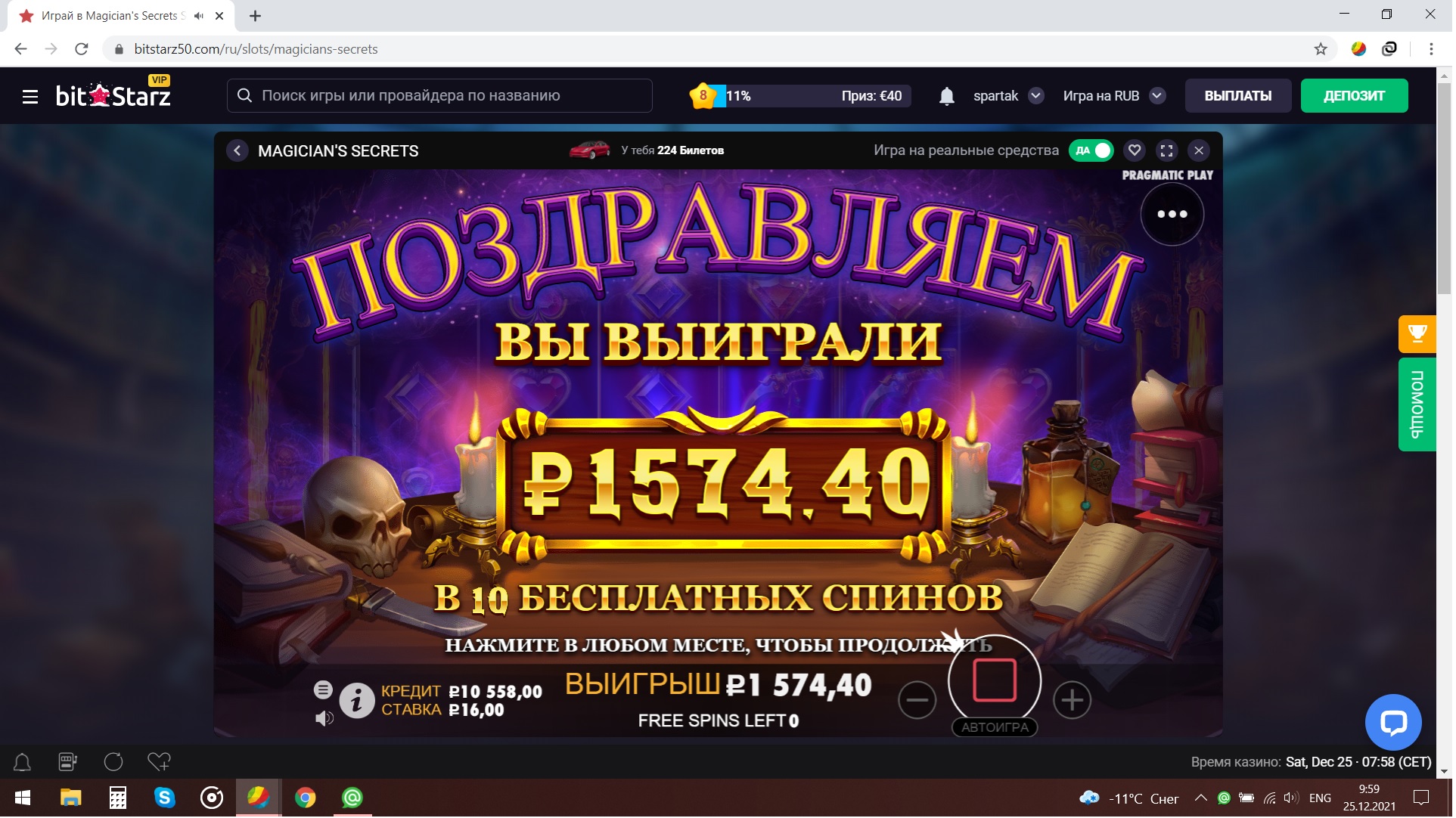
Task: Go back using the arrow beside Magician's Secrets
Action: point(237,151)
